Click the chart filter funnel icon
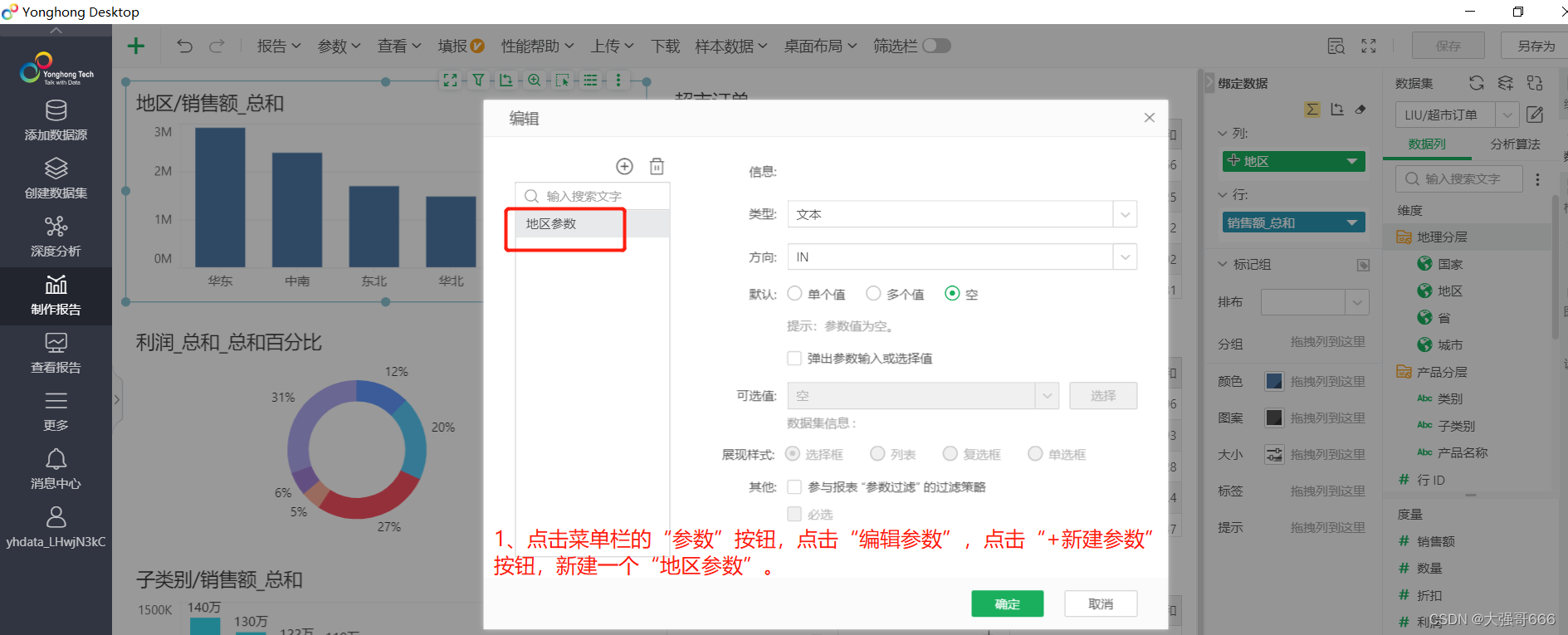Screen dimensions: 1568x635 coord(479,81)
